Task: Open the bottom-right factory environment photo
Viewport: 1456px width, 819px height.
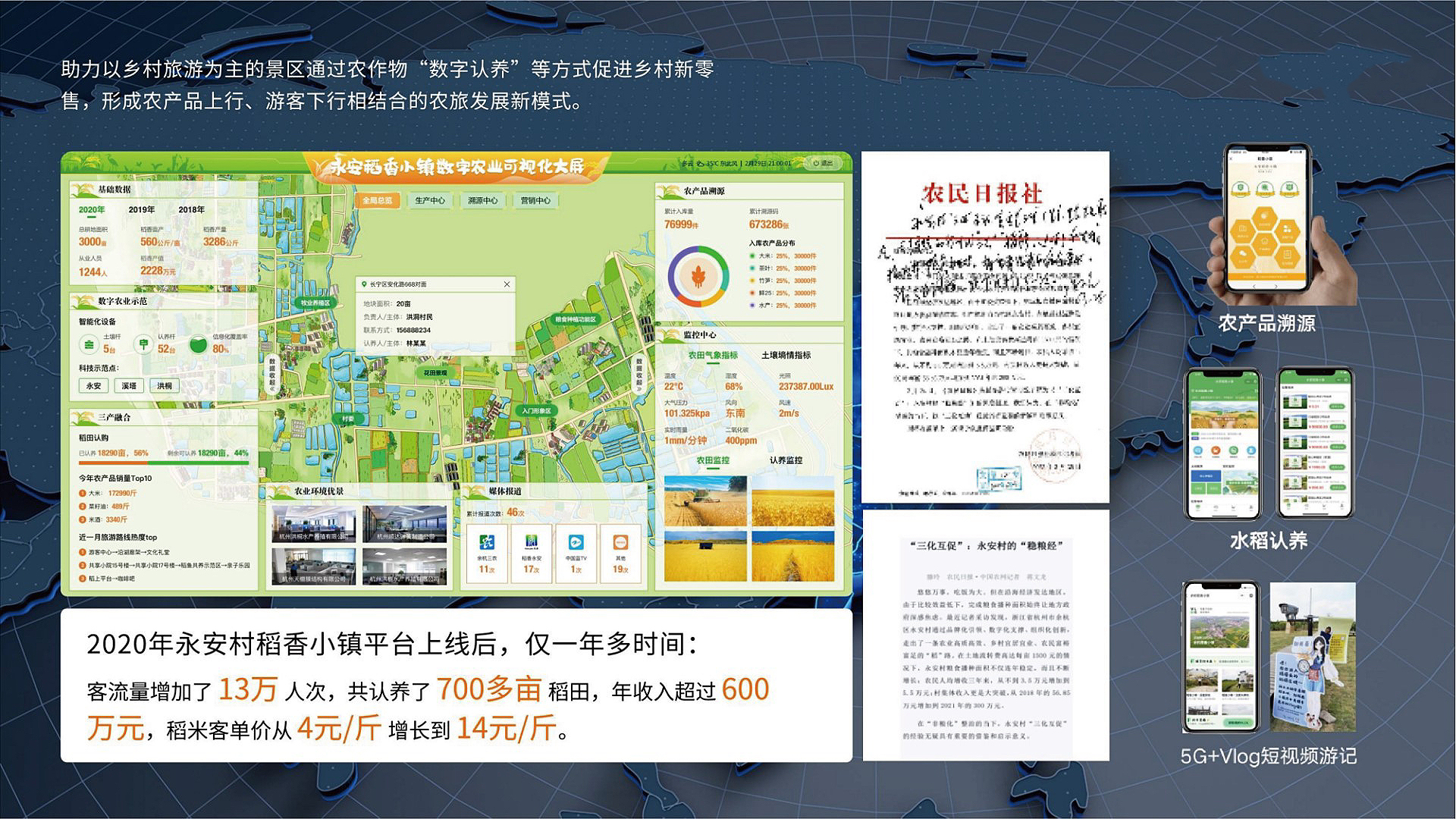Action: [x=405, y=566]
